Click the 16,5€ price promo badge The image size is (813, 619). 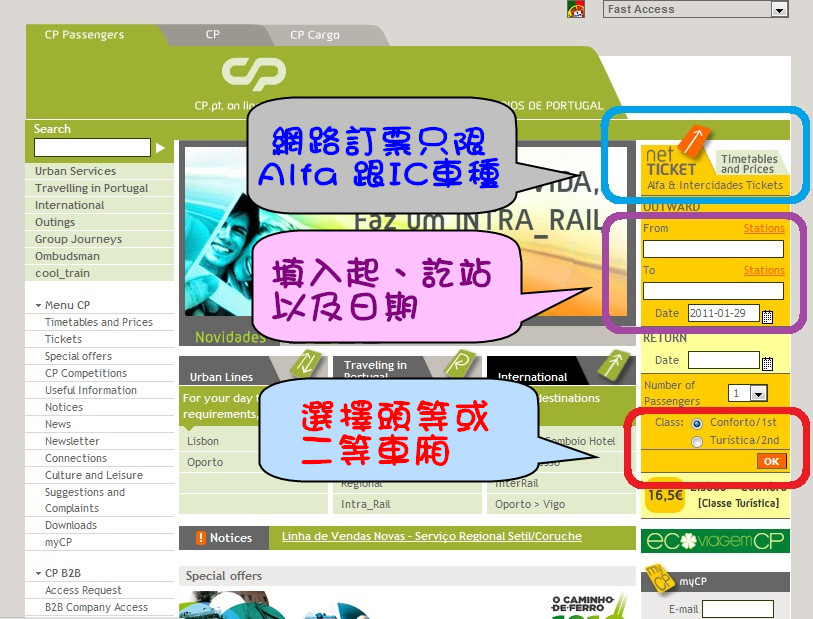pos(665,496)
